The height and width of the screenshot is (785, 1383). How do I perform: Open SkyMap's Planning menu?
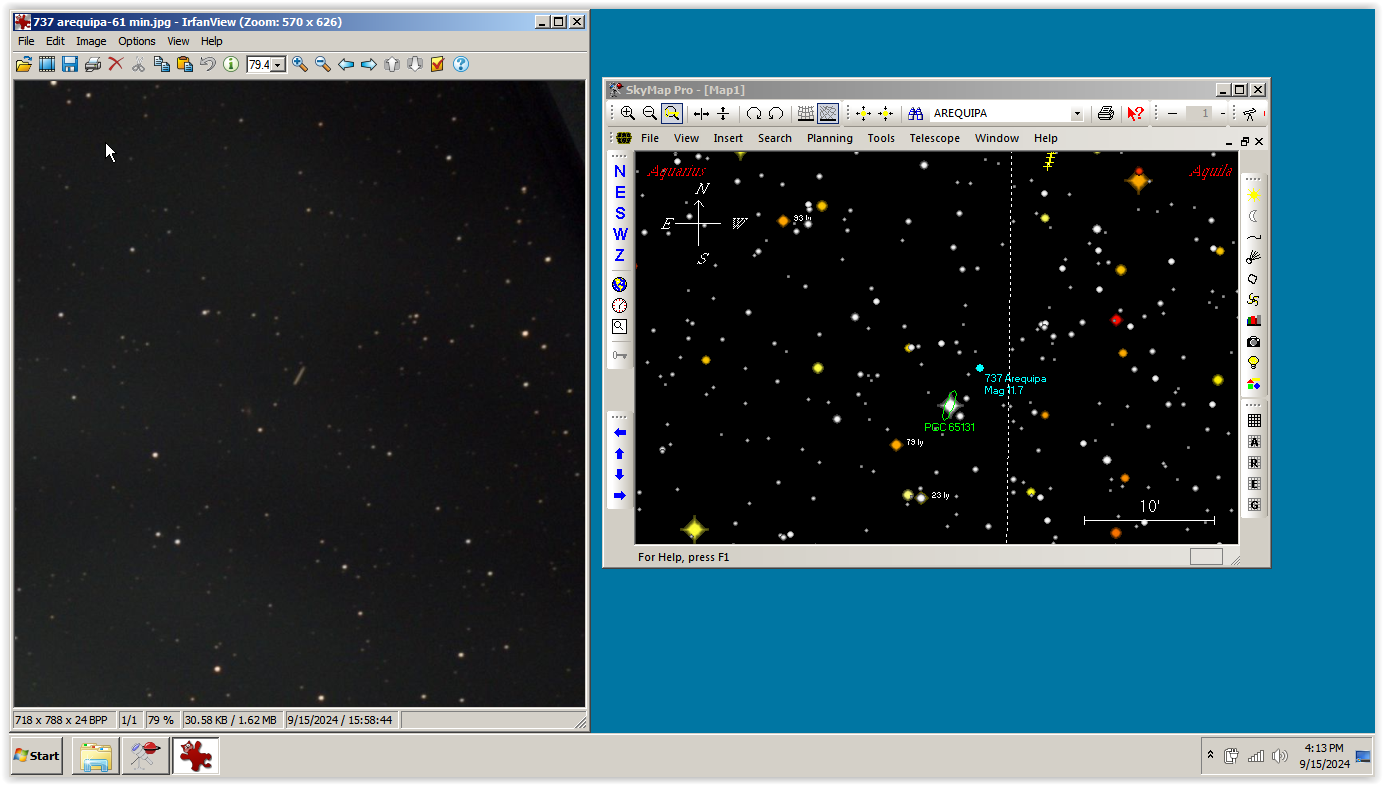[x=830, y=138]
